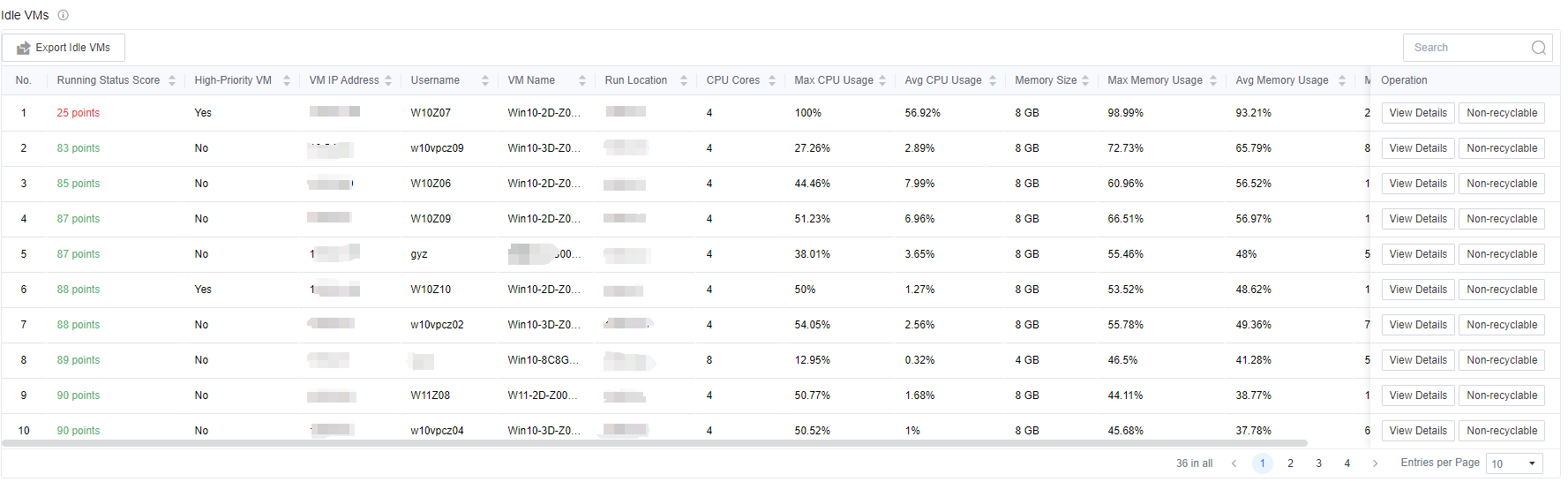
Task: Sort by Memory Size column arrows
Action: pyautogui.click(x=1085, y=80)
